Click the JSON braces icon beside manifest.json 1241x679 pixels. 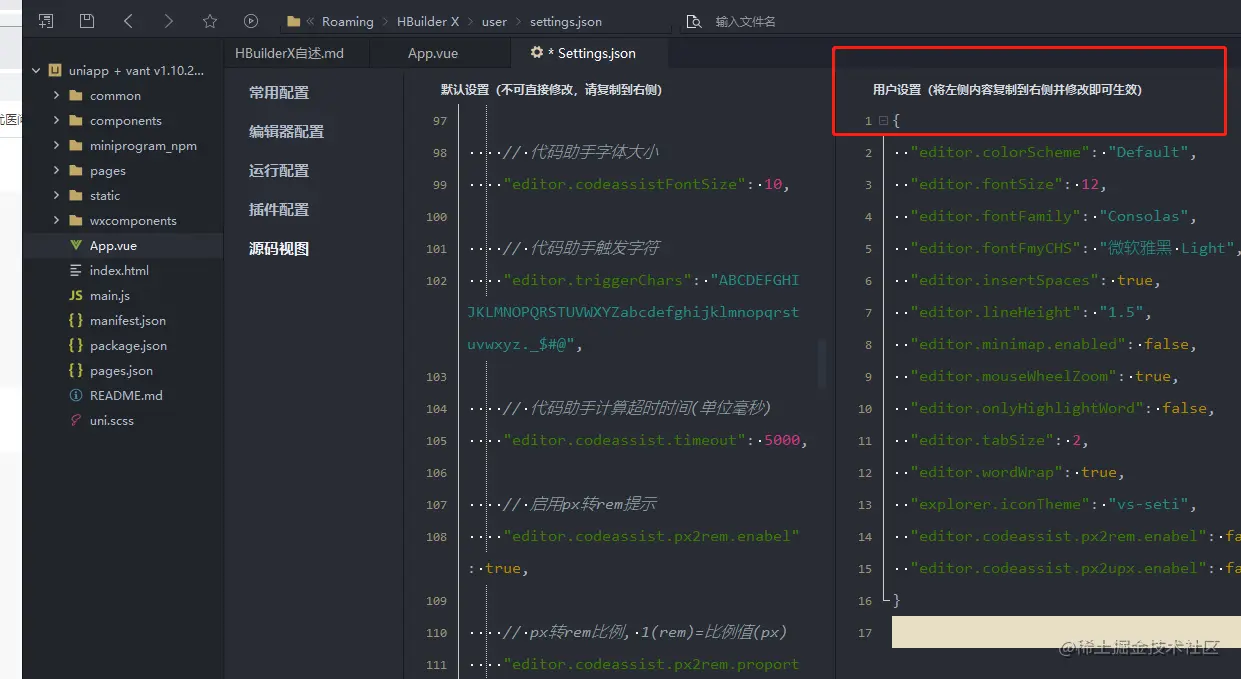76,321
